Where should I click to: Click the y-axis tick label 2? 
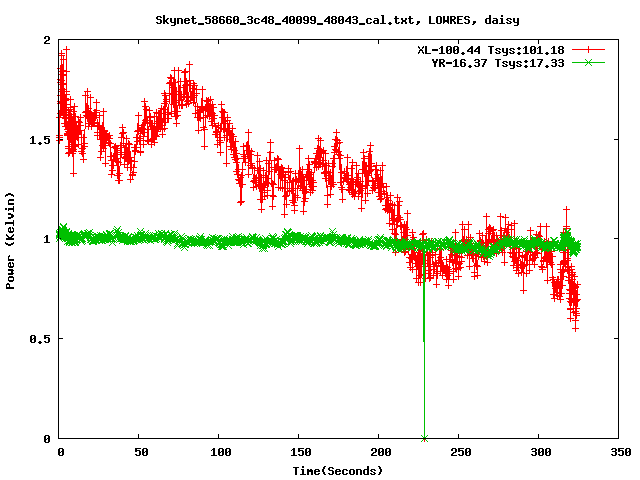tap(47, 40)
